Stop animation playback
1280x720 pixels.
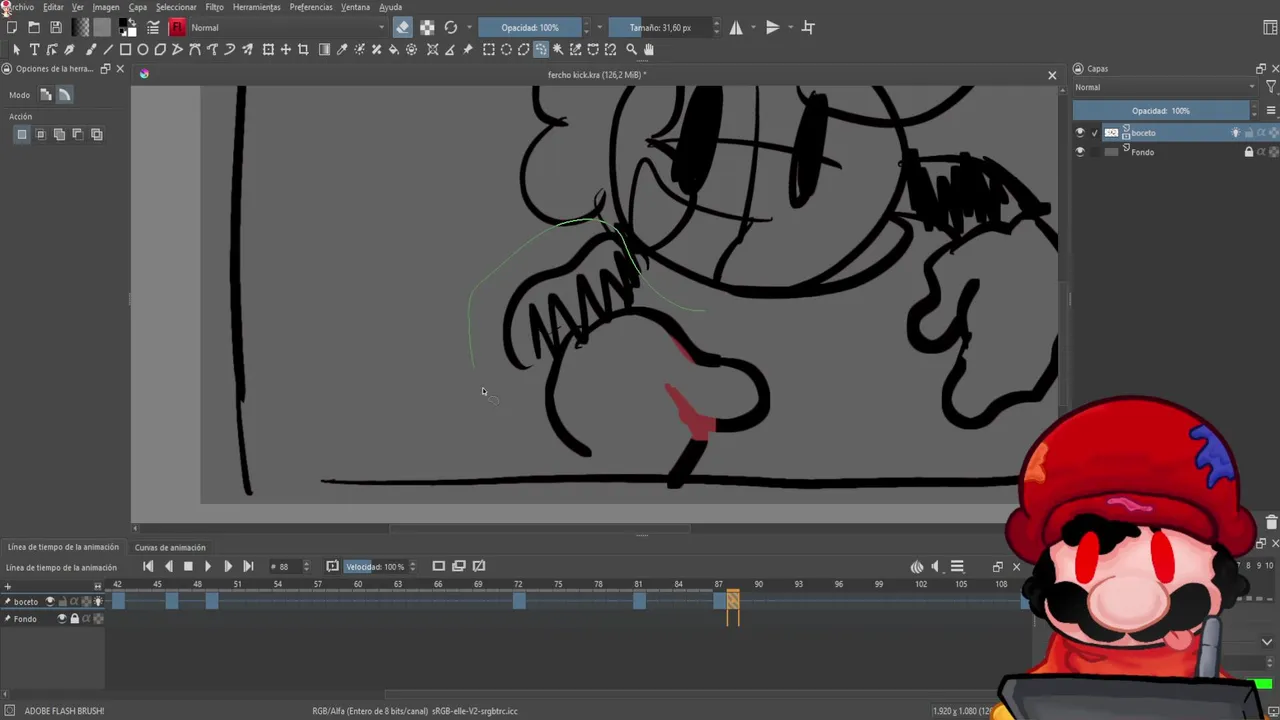[x=188, y=566]
